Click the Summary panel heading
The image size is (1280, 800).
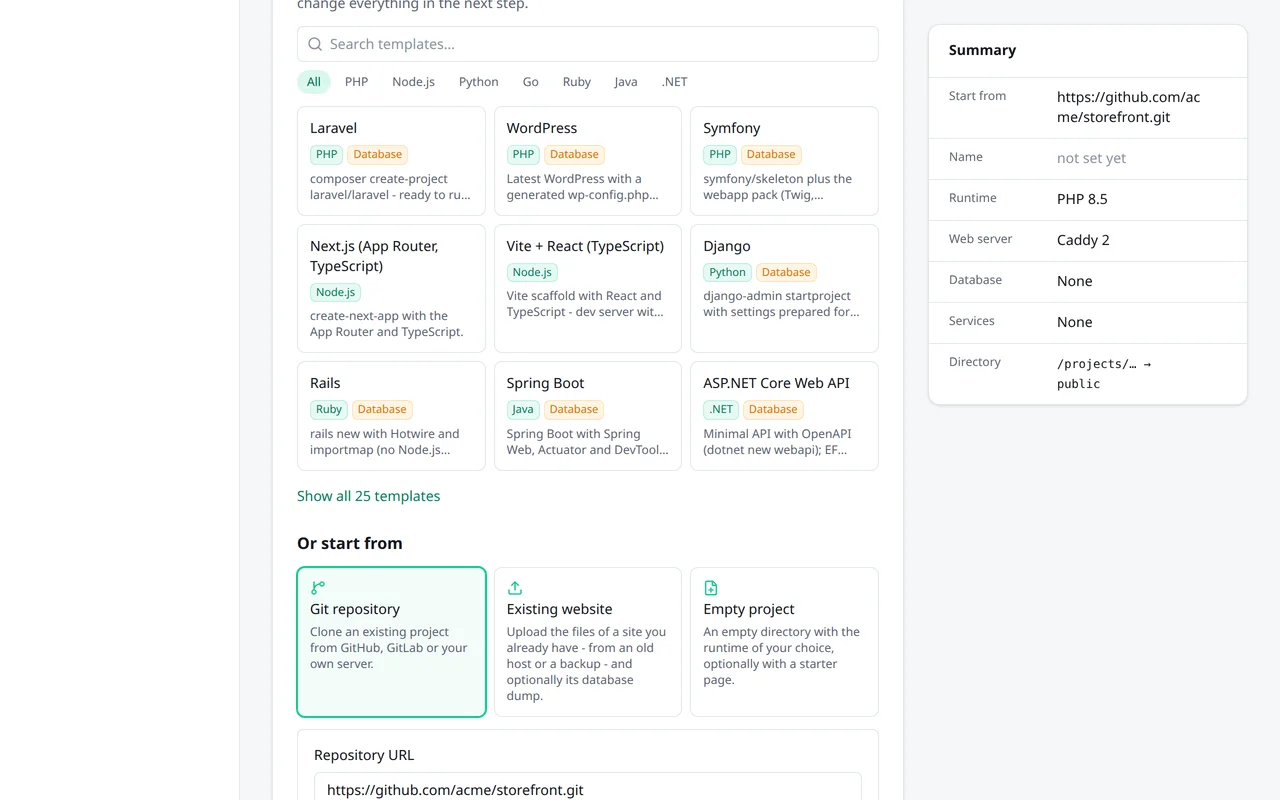(x=982, y=50)
